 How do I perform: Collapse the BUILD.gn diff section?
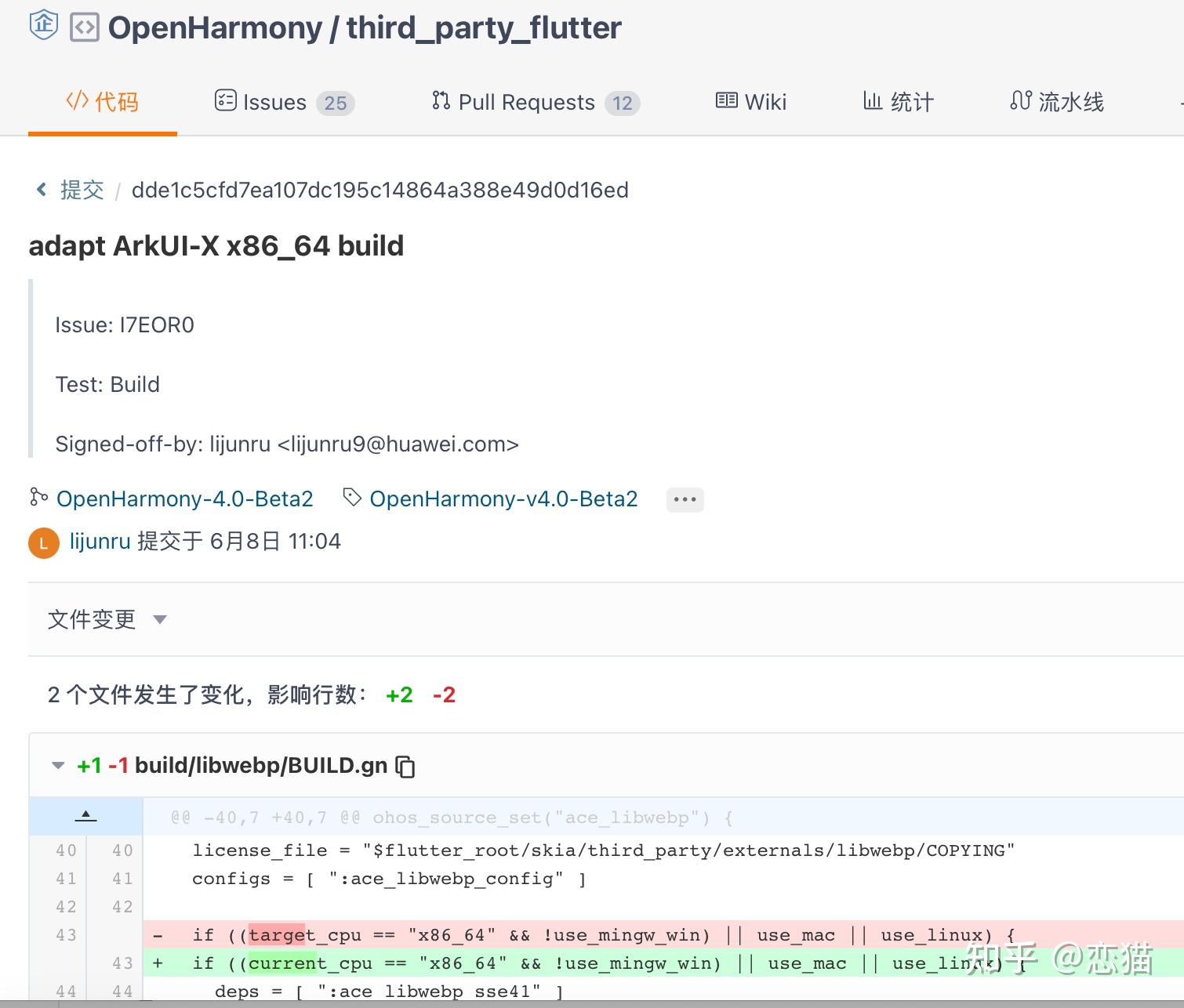coord(56,766)
